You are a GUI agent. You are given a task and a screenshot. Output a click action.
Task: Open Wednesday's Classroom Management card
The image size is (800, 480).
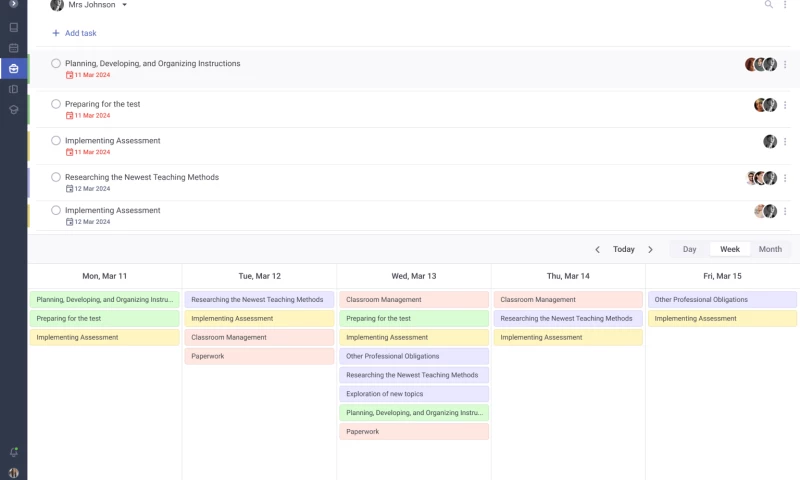tap(414, 299)
